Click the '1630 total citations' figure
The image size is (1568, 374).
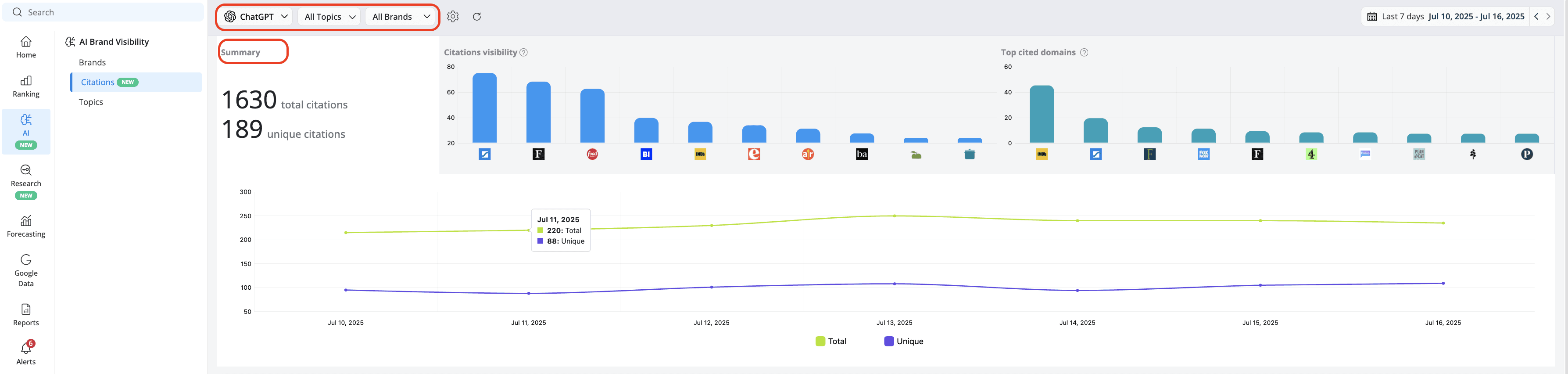click(x=284, y=100)
